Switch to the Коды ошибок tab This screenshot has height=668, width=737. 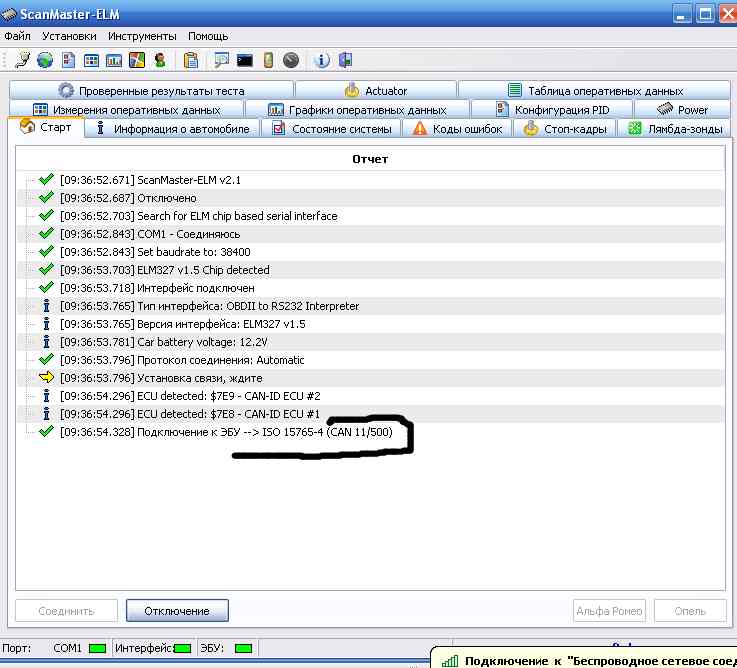[457, 129]
